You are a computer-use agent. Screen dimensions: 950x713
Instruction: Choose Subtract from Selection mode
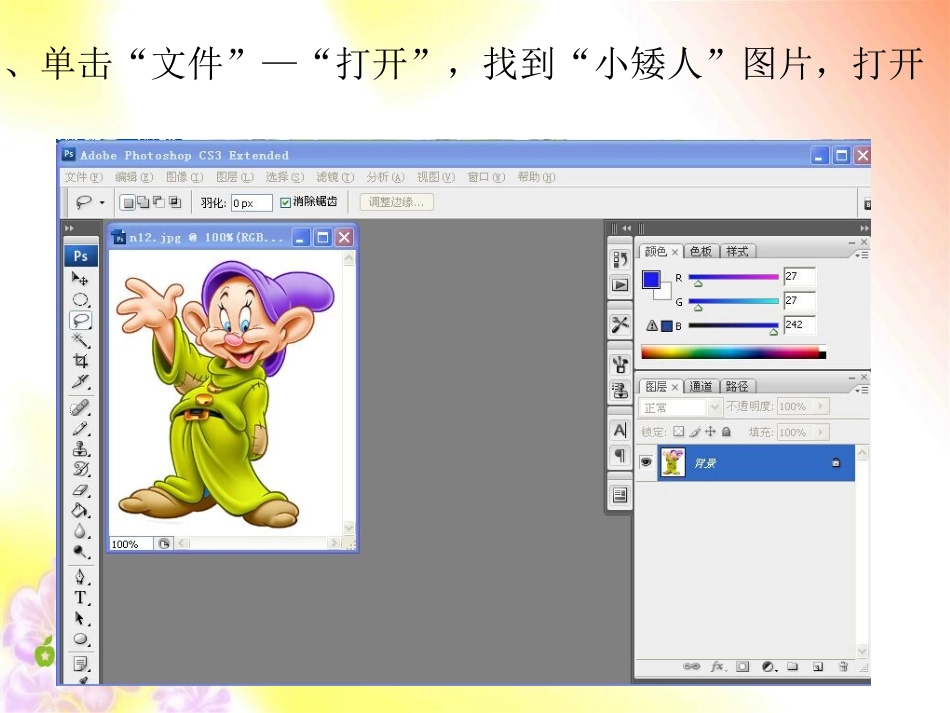click(159, 202)
